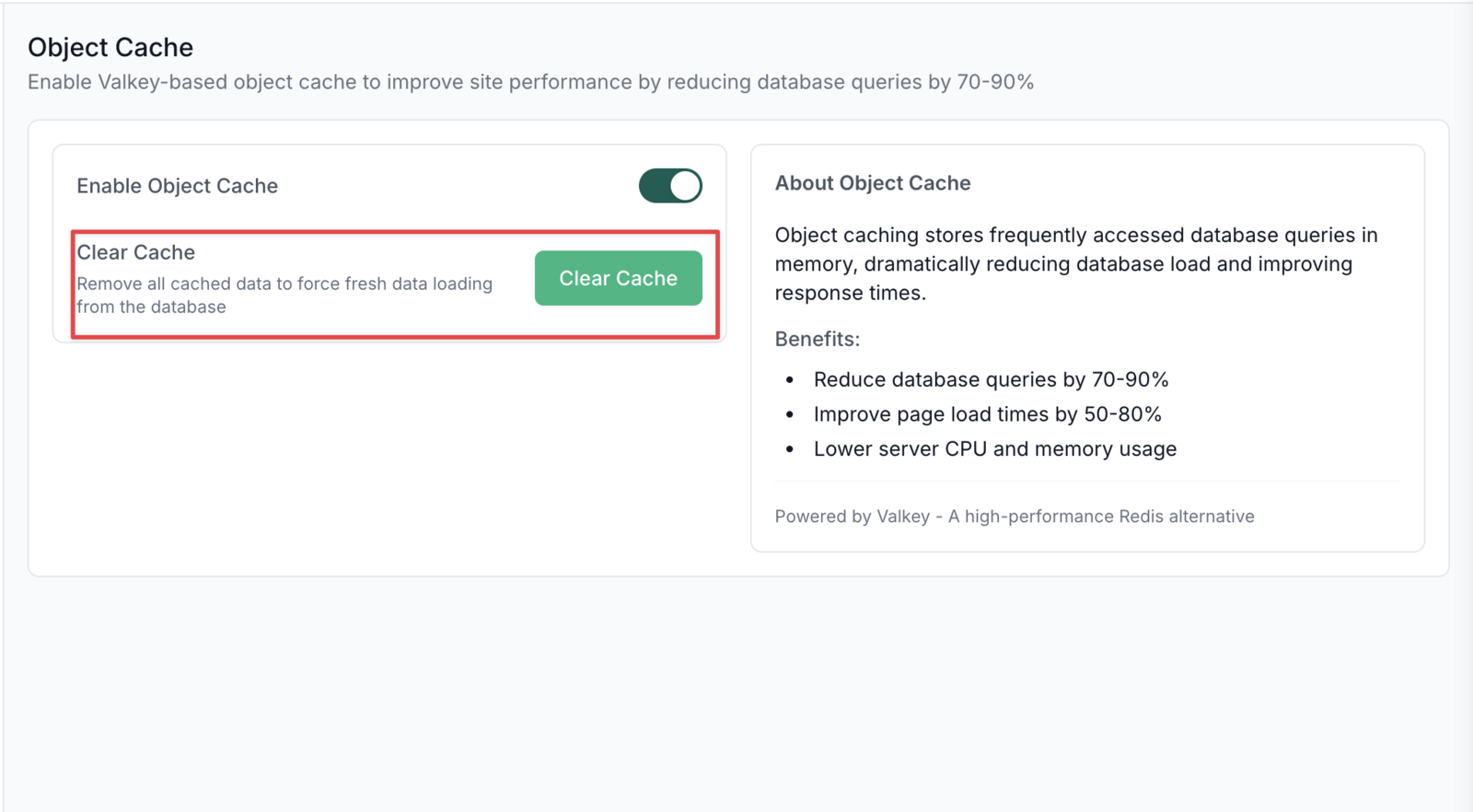Viewport: 1473px width, 812px height.
Task: Click 'Reduce database queries by 70-90%' bullet
Action: 991,379
